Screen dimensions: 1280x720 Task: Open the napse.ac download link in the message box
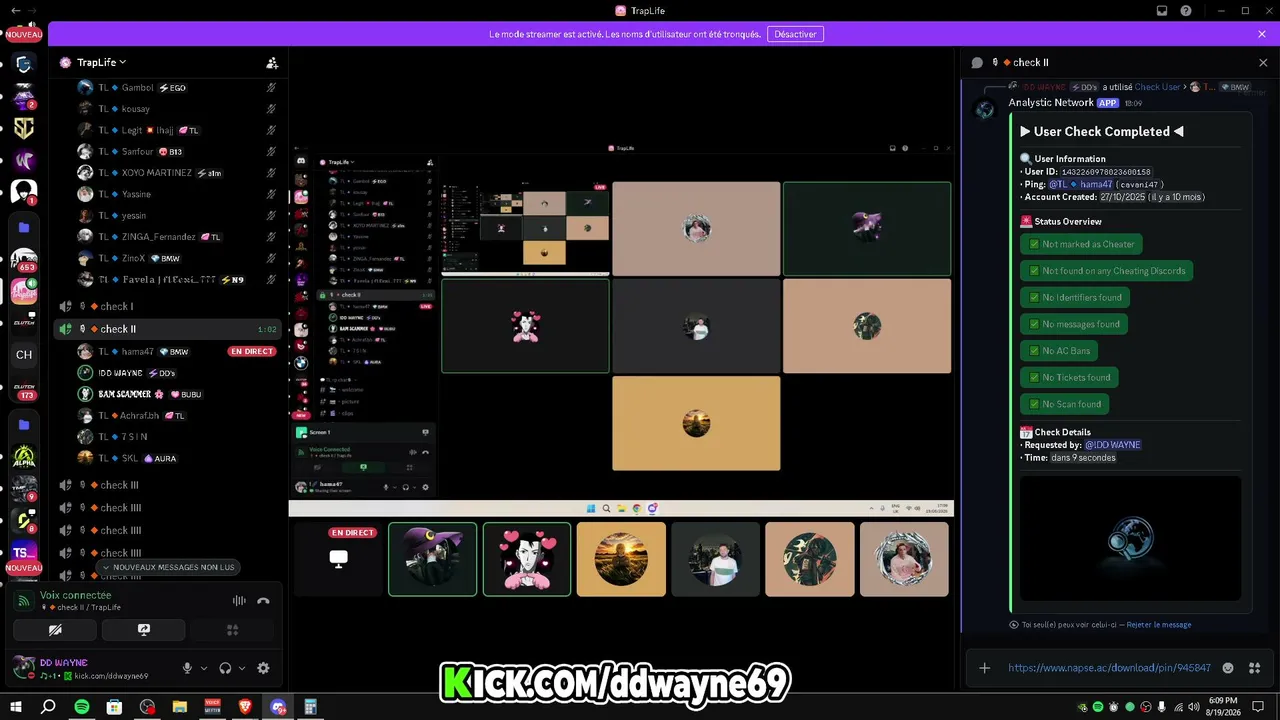click(x=1109, y=668)
